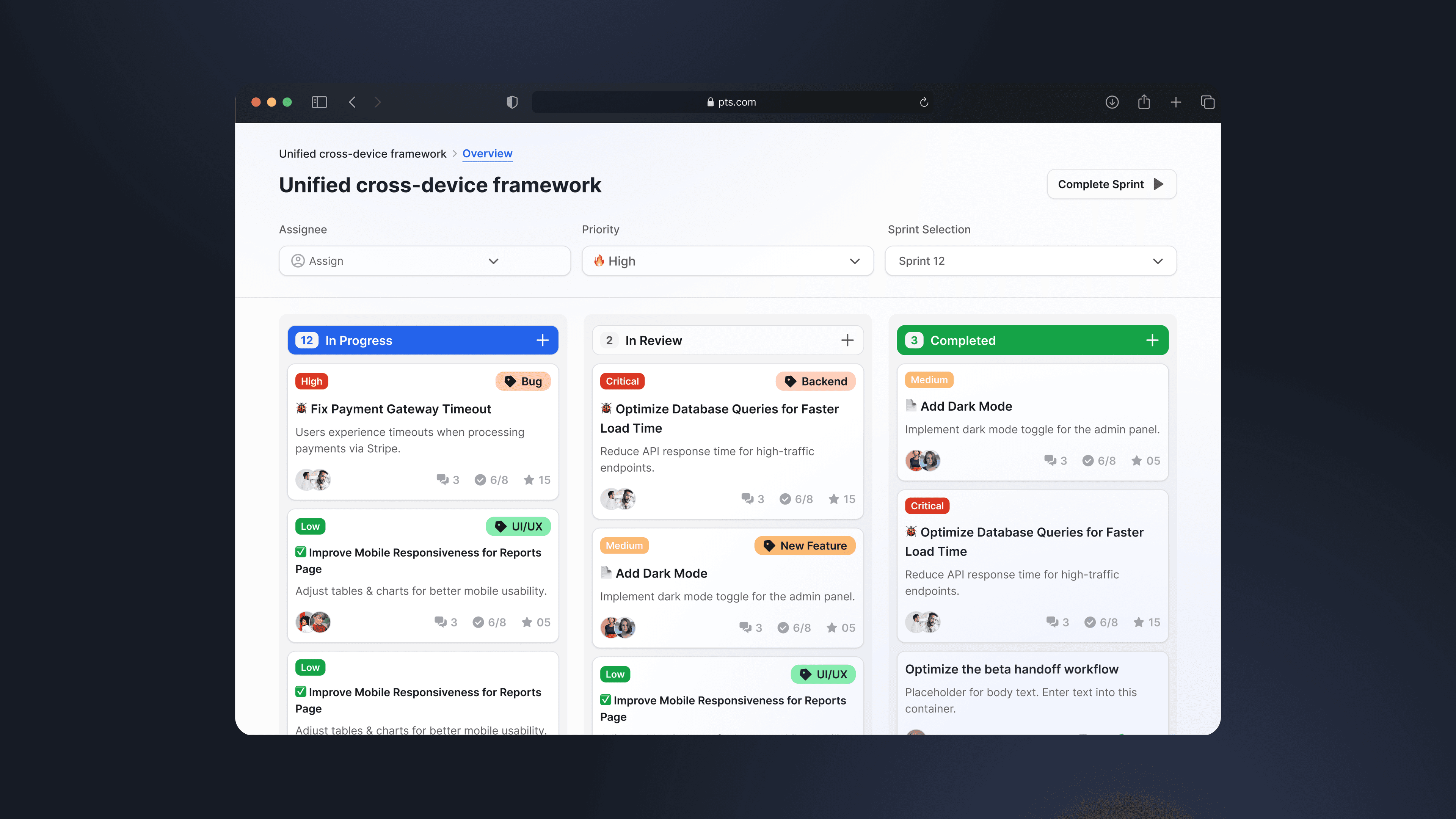The image size is (1456, 819).
Task: Click the High priority badge on the payment card
Action: pyautogui.click(x=311, y=381)
